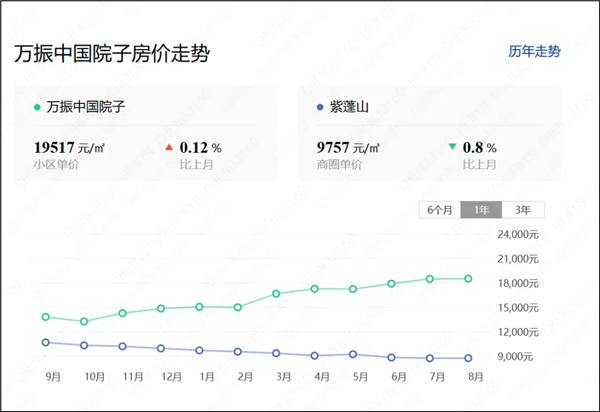600x412 pixels.
Task: Click green data point for 4月
Action: point(315,289)
